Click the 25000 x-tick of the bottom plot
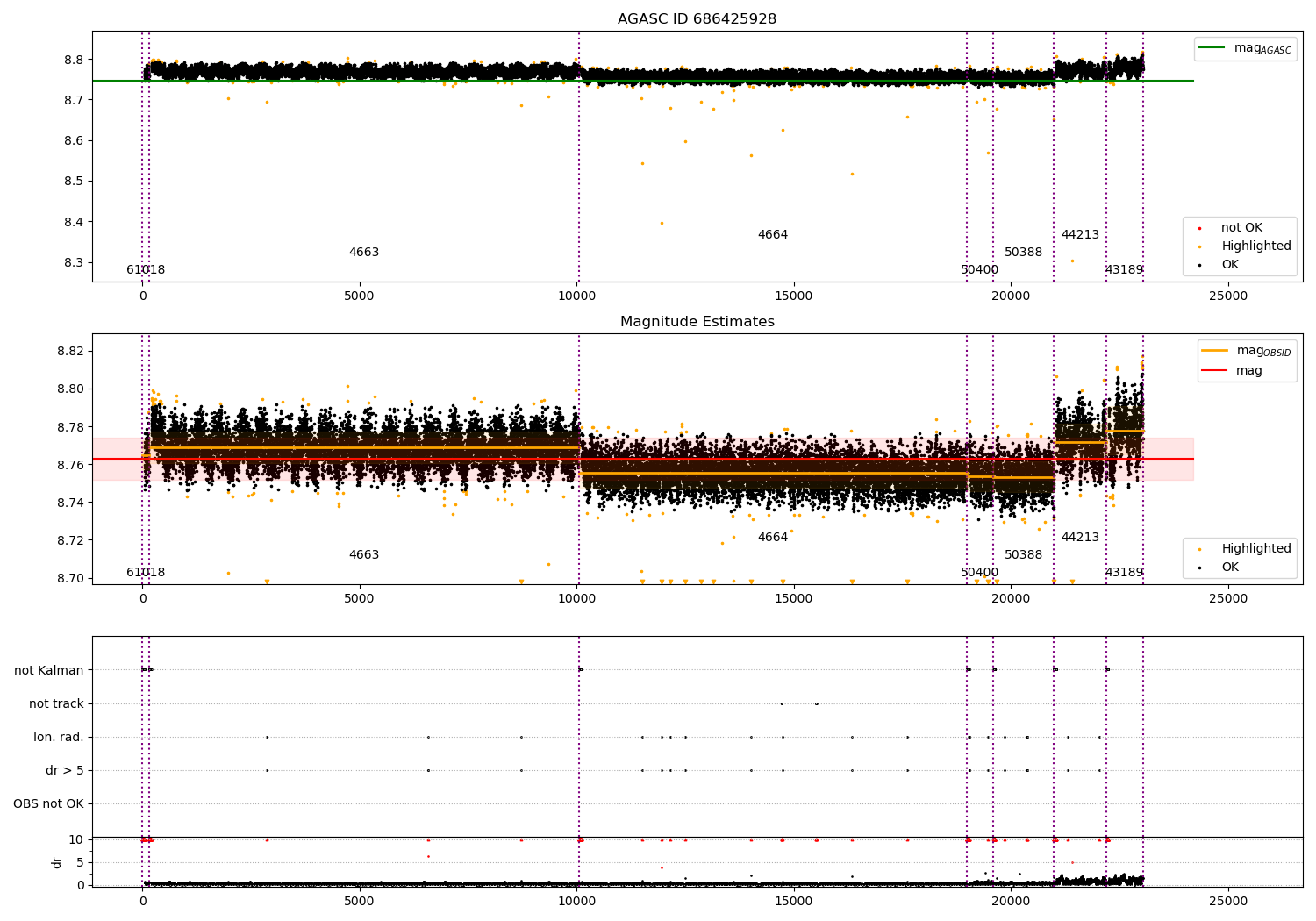Screen dimensions: 1316x921 1227,901
